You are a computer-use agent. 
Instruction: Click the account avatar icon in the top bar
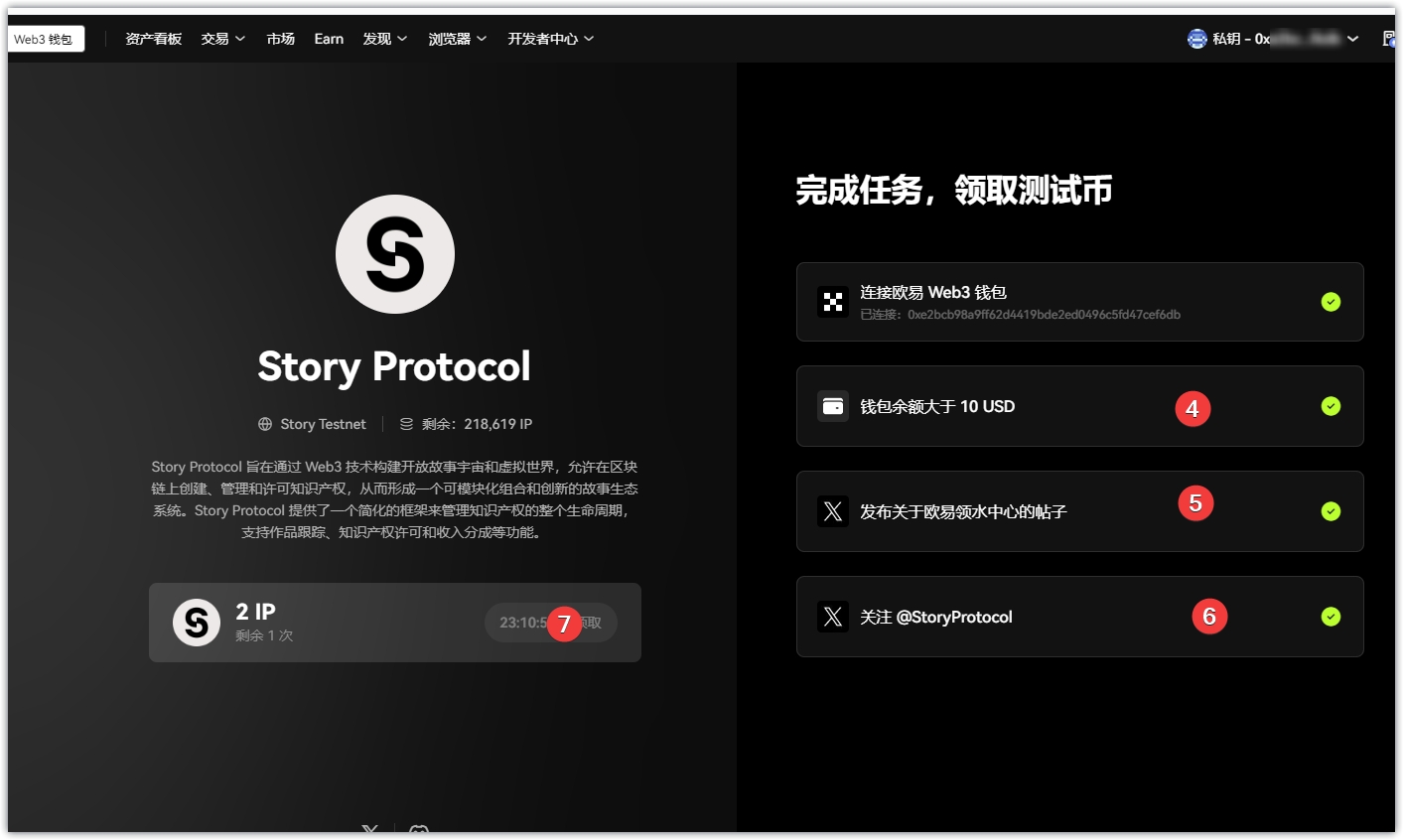coord(1196,39)
